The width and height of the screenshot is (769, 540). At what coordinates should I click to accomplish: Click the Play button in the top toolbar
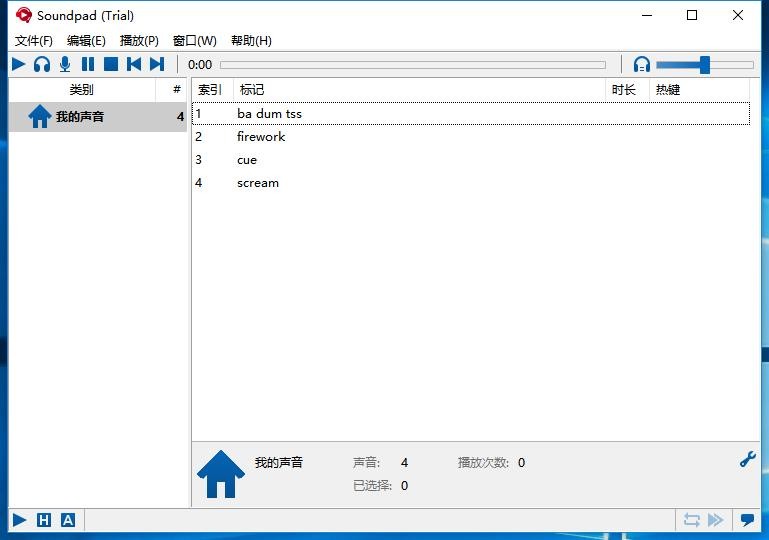[x=19, y=64]
